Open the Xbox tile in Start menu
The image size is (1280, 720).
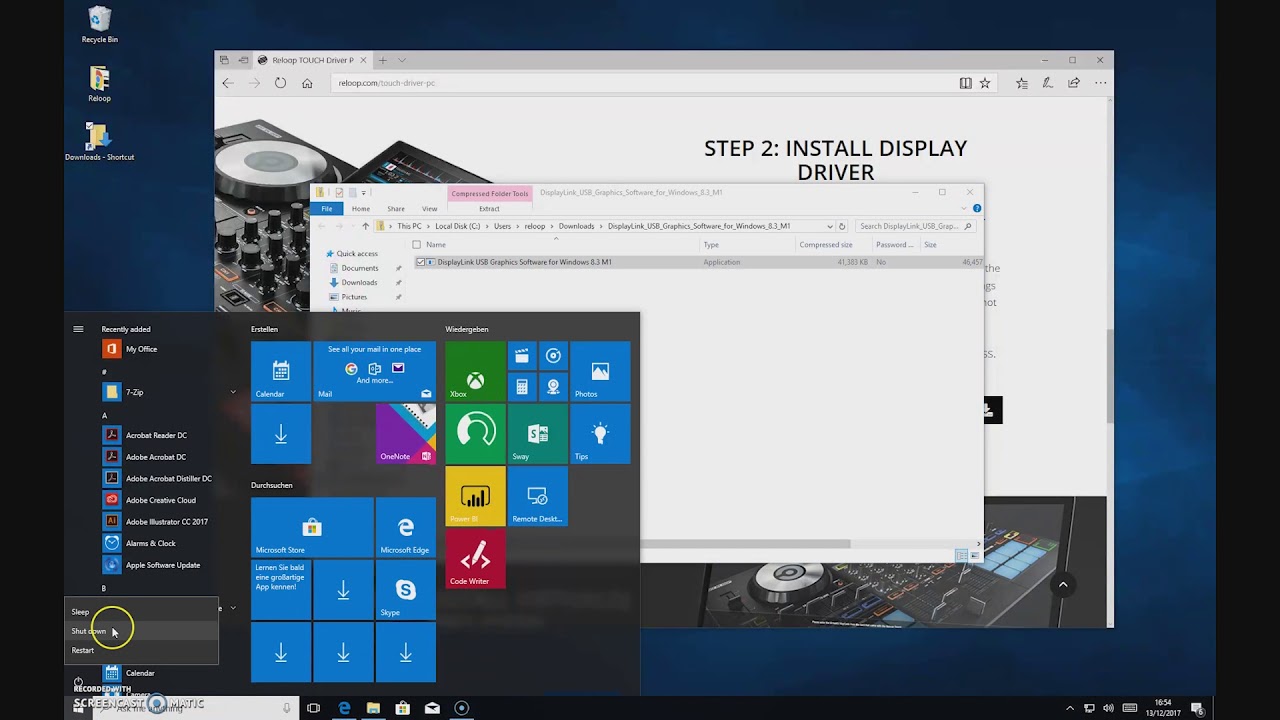coord(475,372)
